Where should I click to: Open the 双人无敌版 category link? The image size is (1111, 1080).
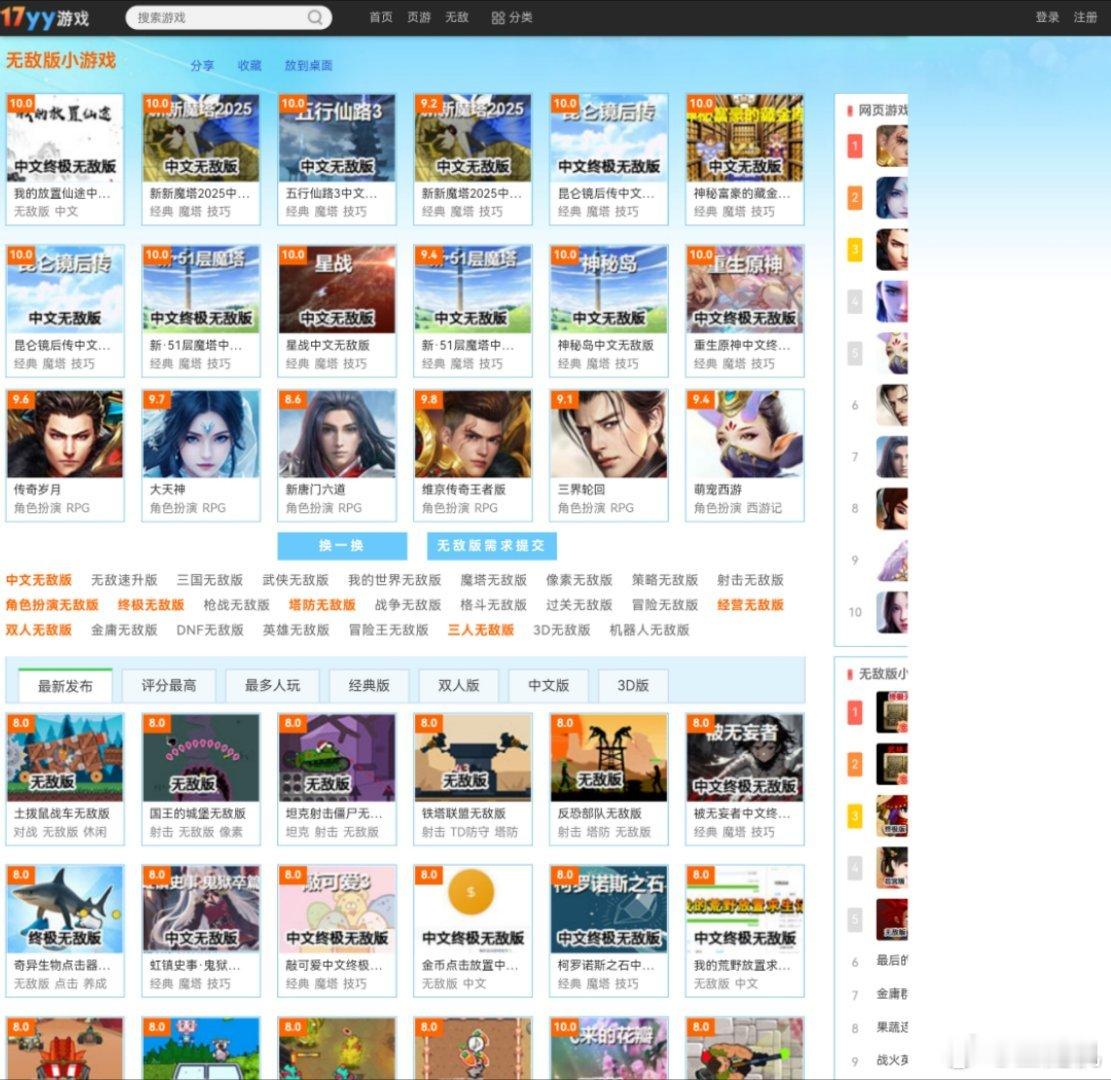(x=39, y=629)
